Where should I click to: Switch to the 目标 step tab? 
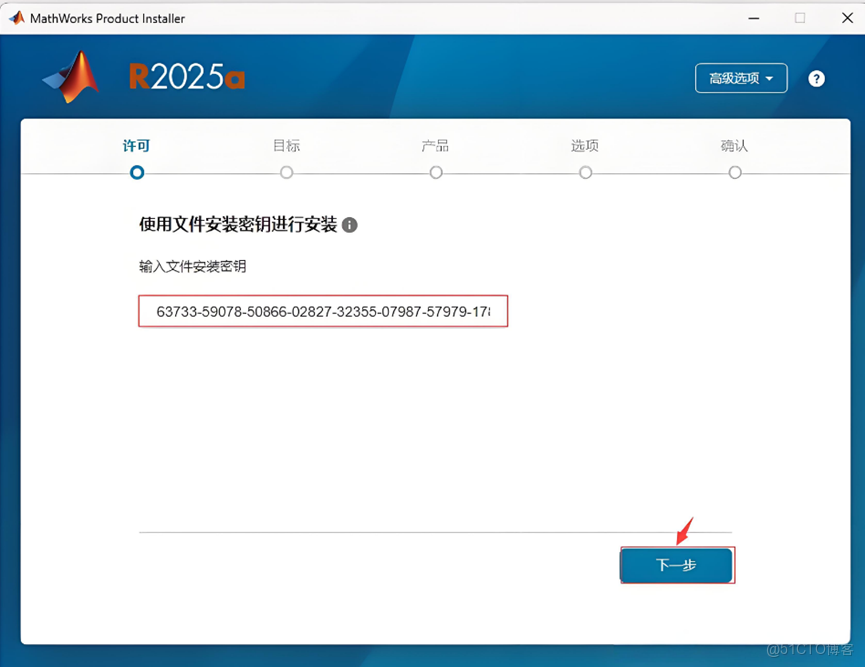[x=286, y=146]
